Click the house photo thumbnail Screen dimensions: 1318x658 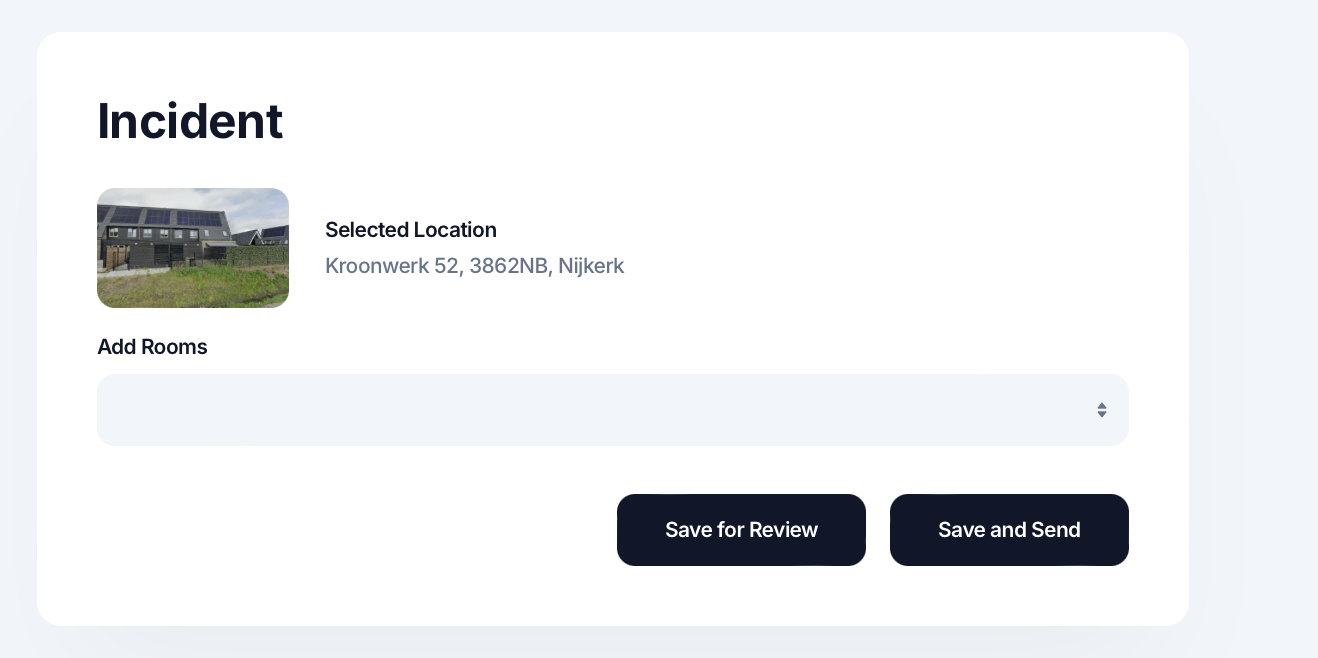(193, 248)
